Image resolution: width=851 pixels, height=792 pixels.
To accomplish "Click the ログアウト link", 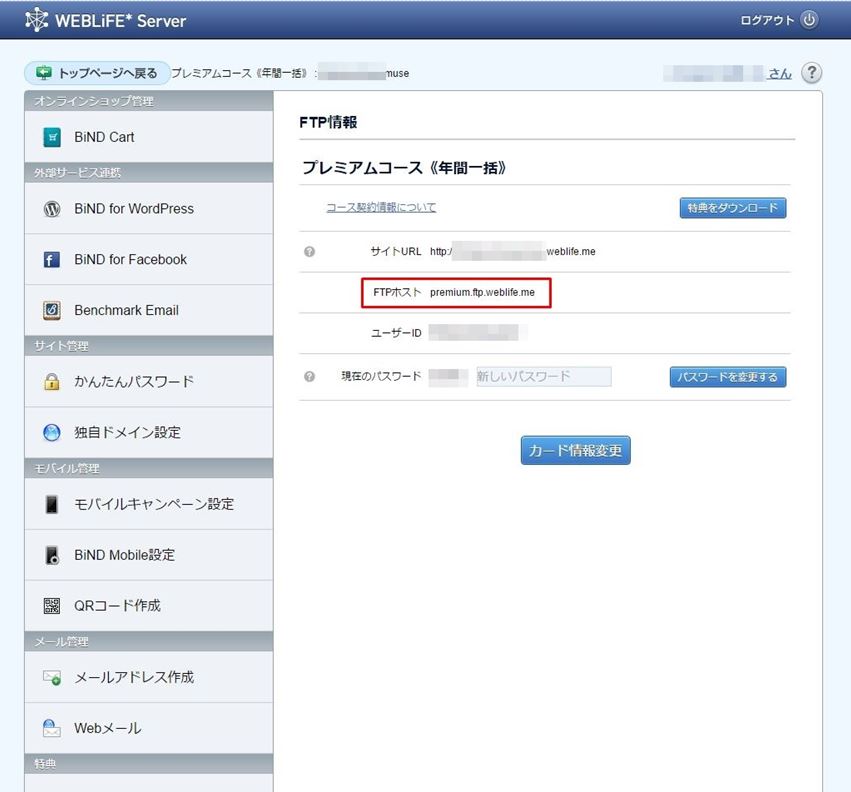I will point(767,20).
